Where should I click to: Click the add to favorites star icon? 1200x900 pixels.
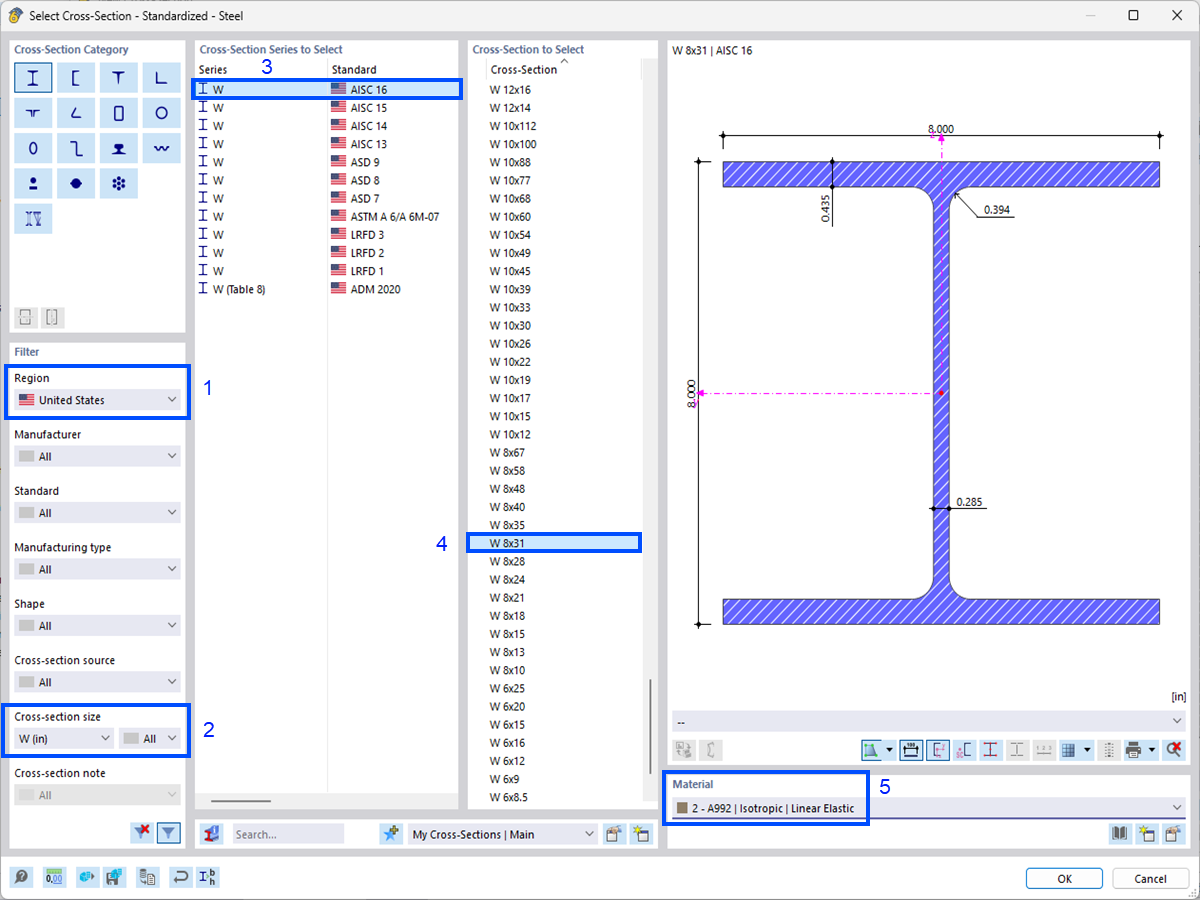tap(391, 834)
